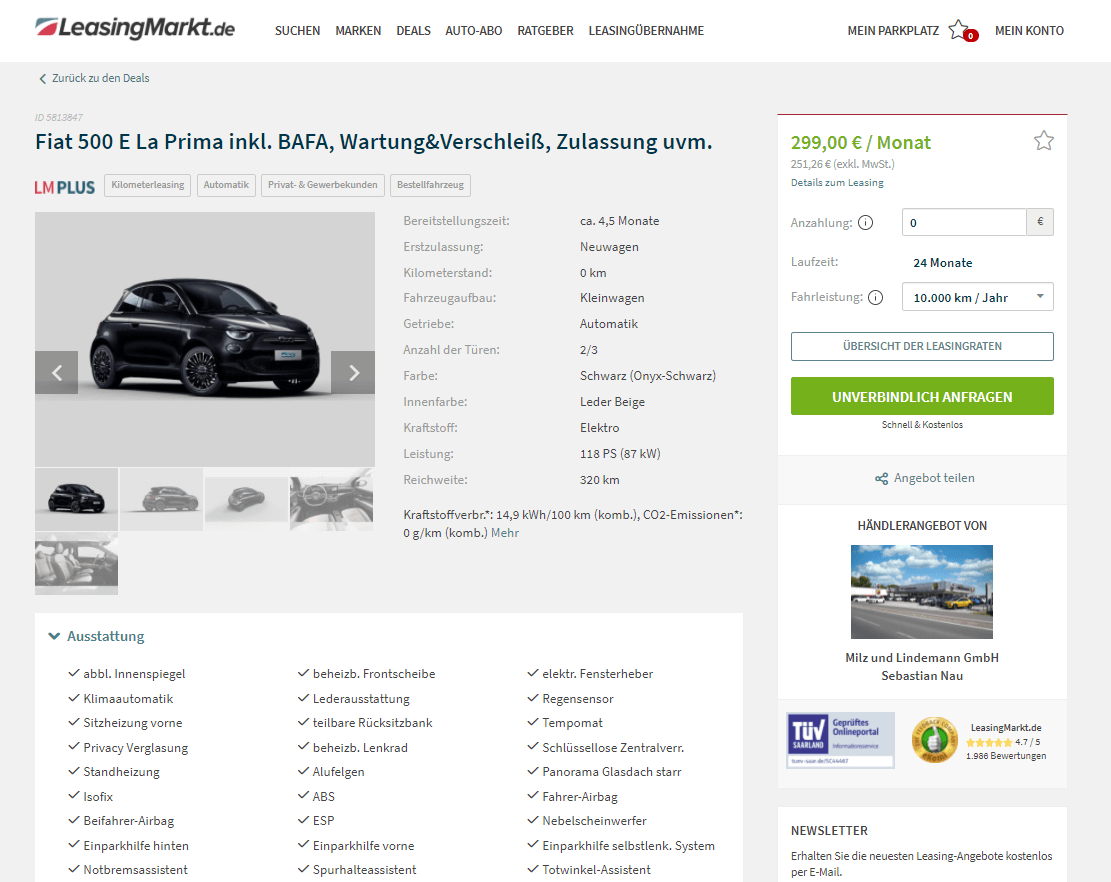Click the Reichweite value 320 km

point(599,480)
